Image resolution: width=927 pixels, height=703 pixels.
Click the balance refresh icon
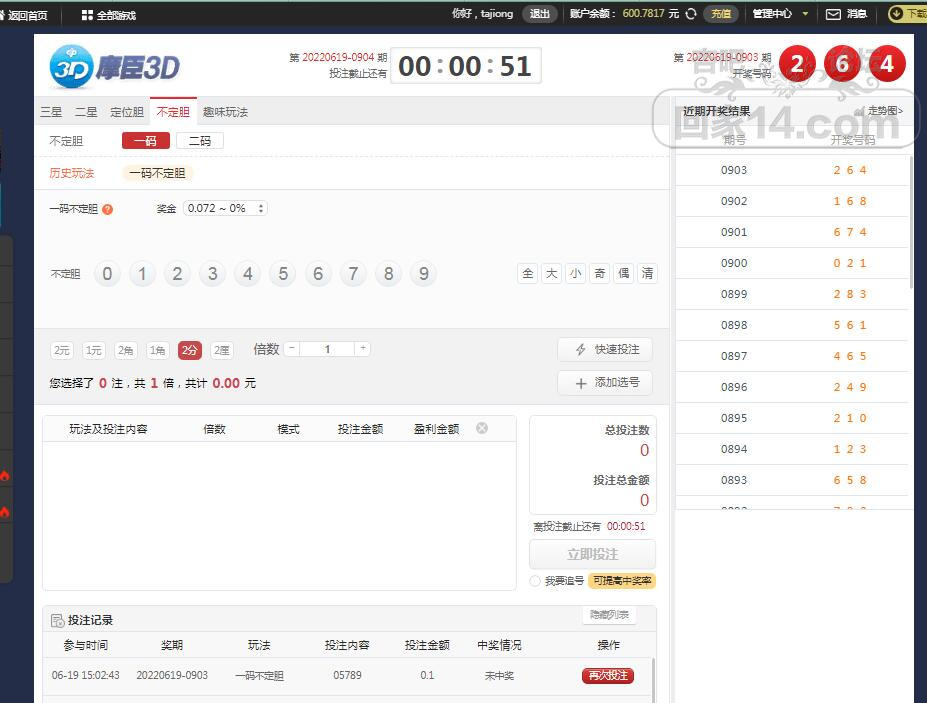click(x=691, y=14)
